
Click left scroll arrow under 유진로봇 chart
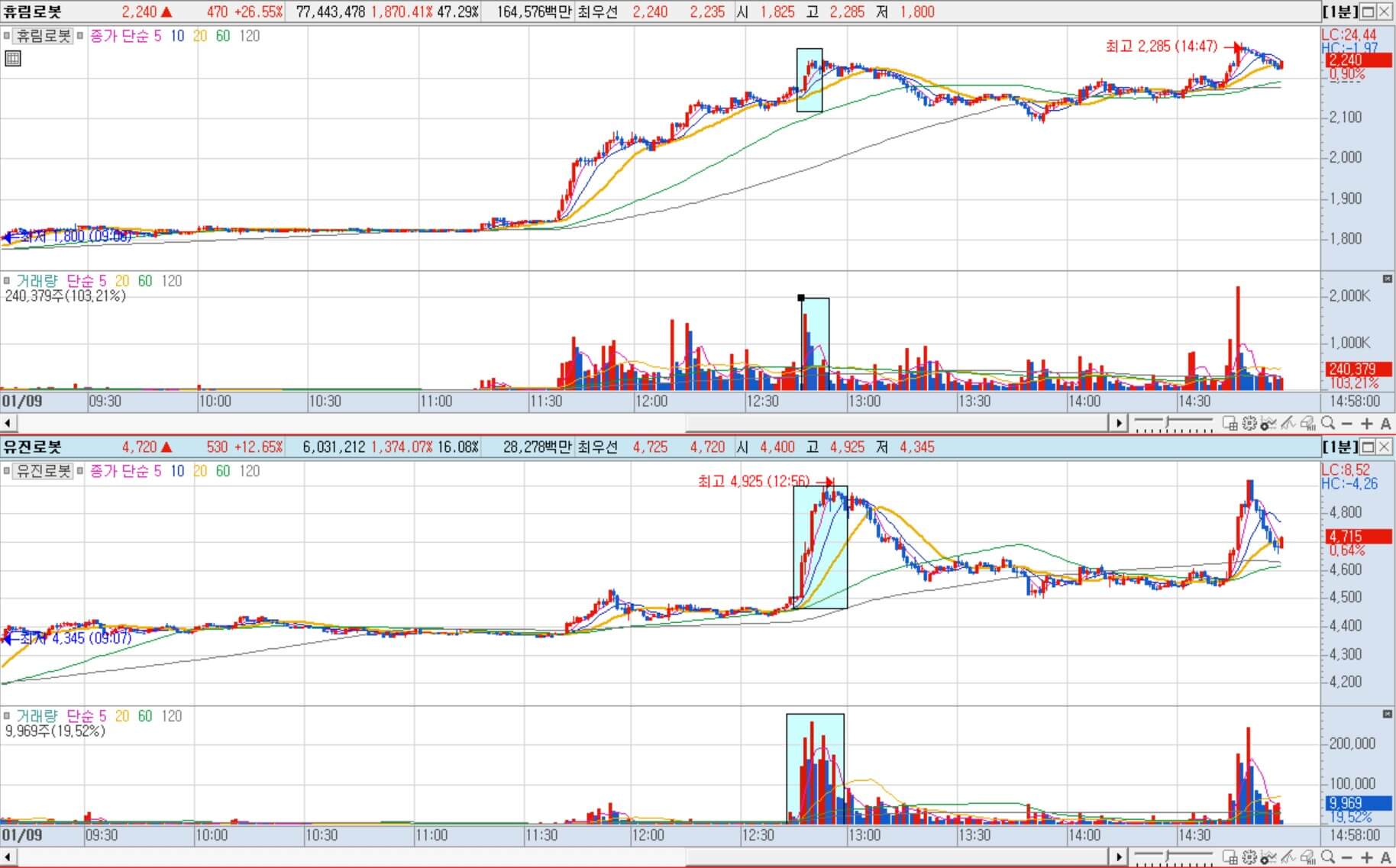click(8, 857)
